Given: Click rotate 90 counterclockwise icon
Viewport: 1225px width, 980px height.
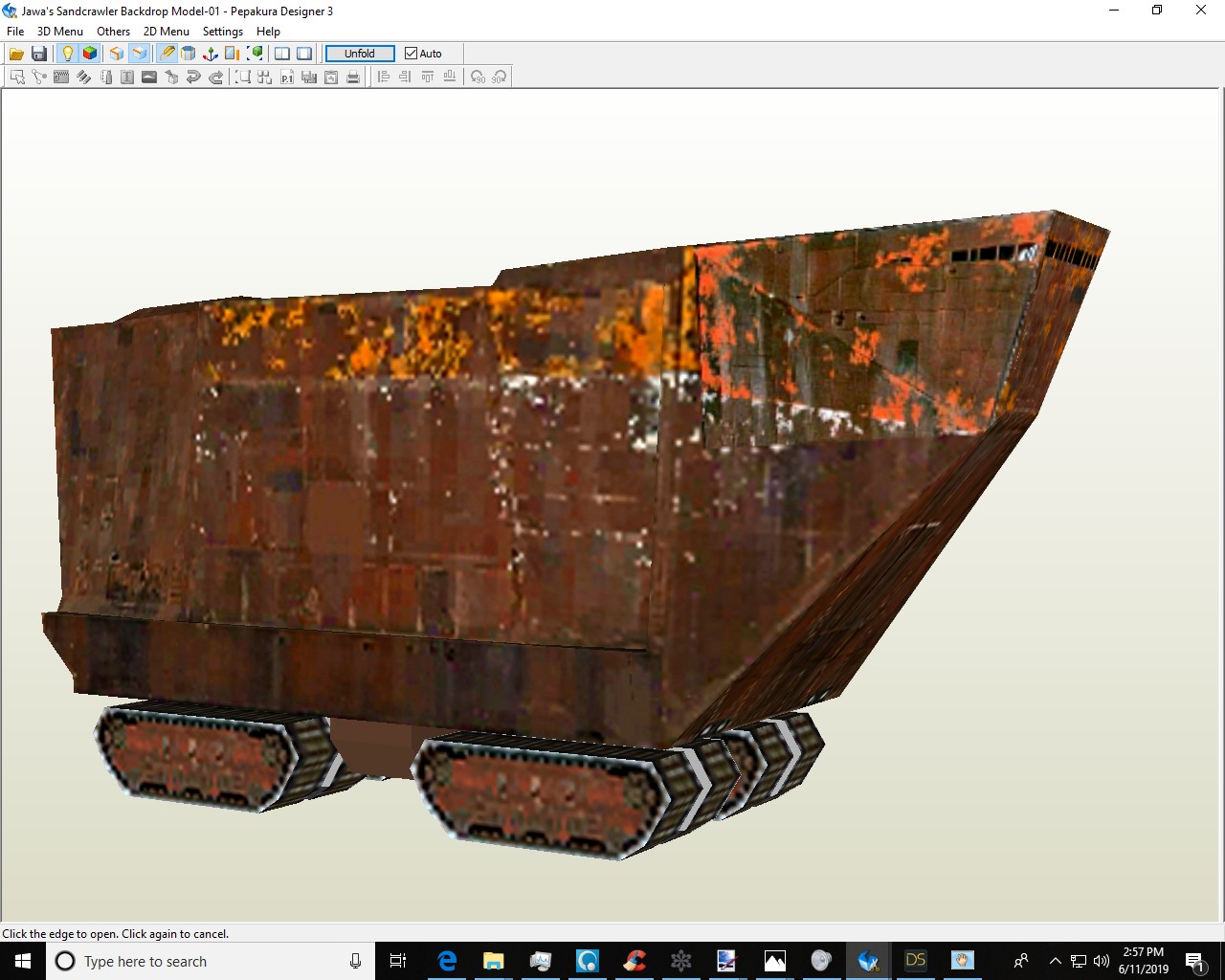Looking at the screenshot, I should (x=477, y=77).
